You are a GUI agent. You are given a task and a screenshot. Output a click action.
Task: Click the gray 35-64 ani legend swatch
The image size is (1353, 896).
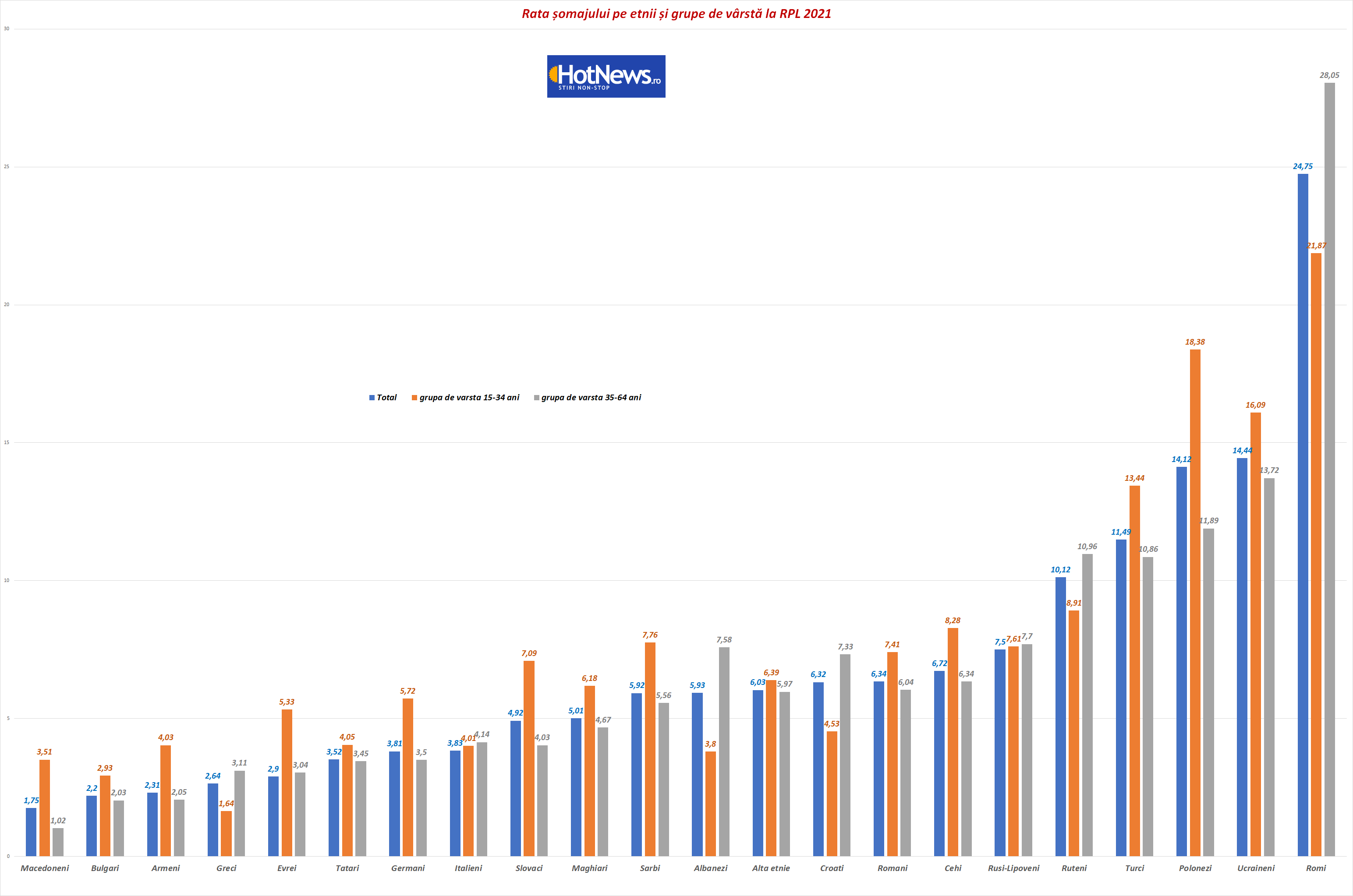tap(536, 398)
